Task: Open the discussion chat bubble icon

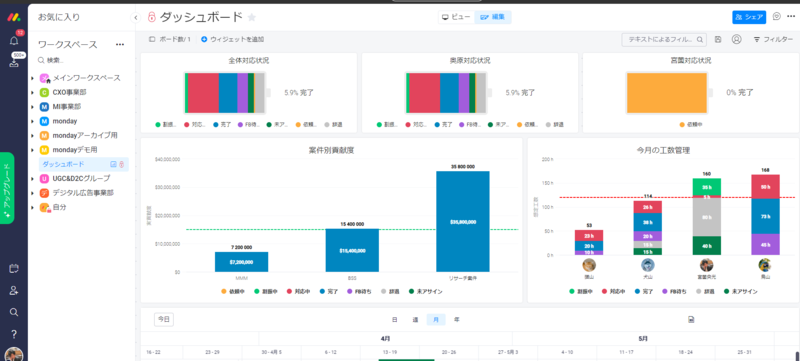Action: click(777, 17)
